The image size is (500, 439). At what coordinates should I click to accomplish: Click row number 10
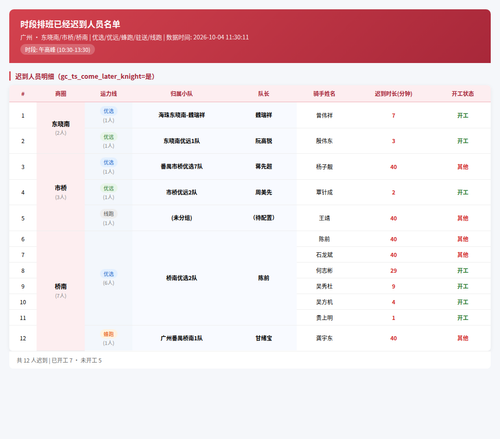point(23,302)
